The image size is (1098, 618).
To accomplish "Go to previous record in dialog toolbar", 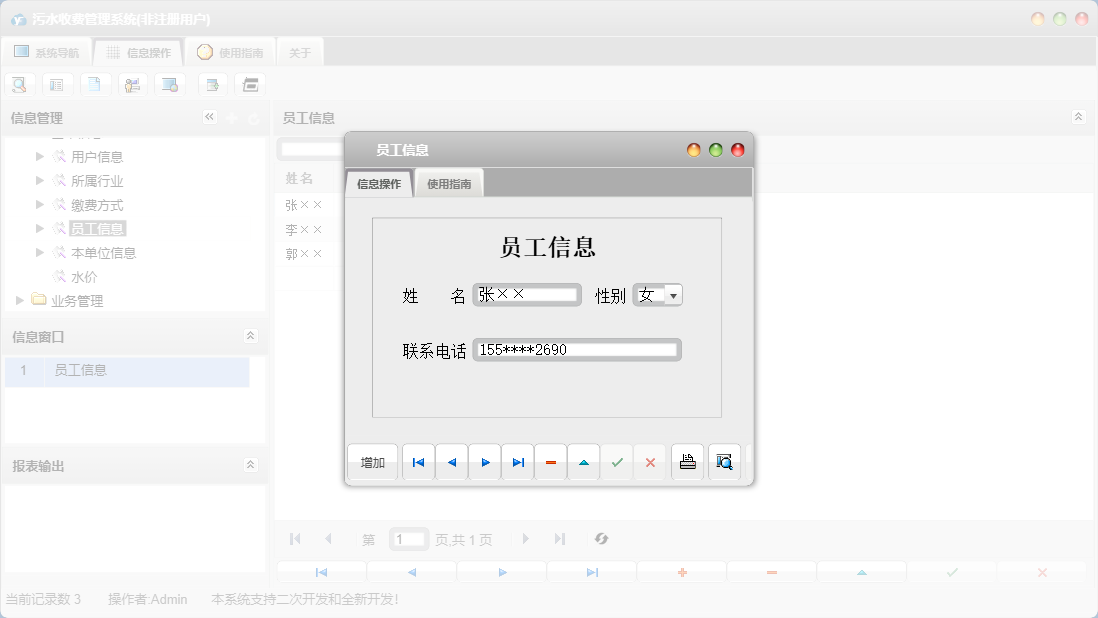I will click(x=451, y=462).
